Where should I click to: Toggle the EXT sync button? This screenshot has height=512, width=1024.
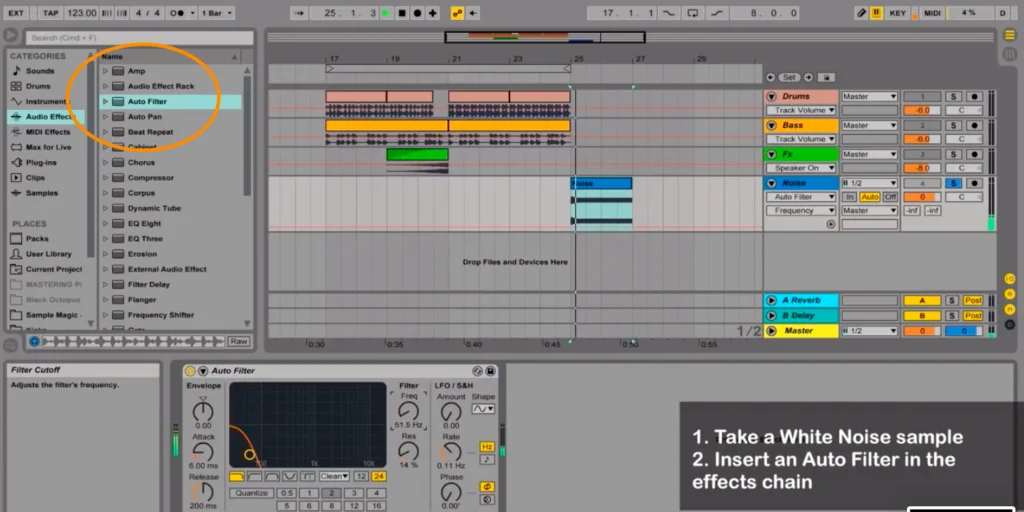coord(16,13)
